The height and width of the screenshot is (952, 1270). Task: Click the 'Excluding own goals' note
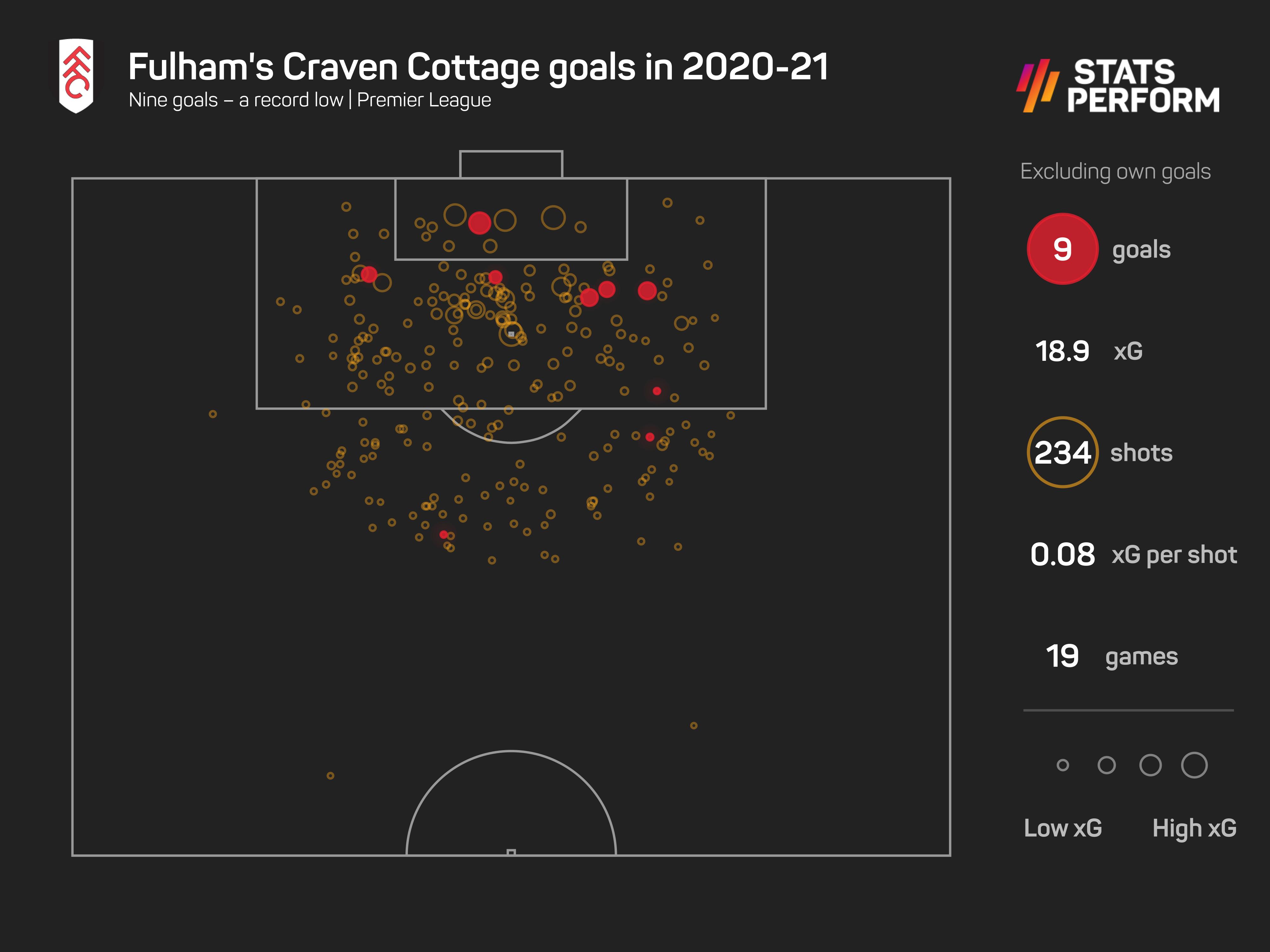(1115, 172)
